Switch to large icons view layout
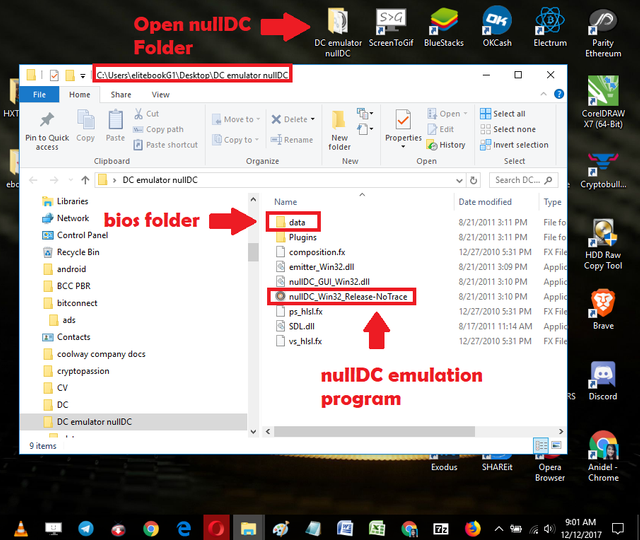 (x=556, y=445)
